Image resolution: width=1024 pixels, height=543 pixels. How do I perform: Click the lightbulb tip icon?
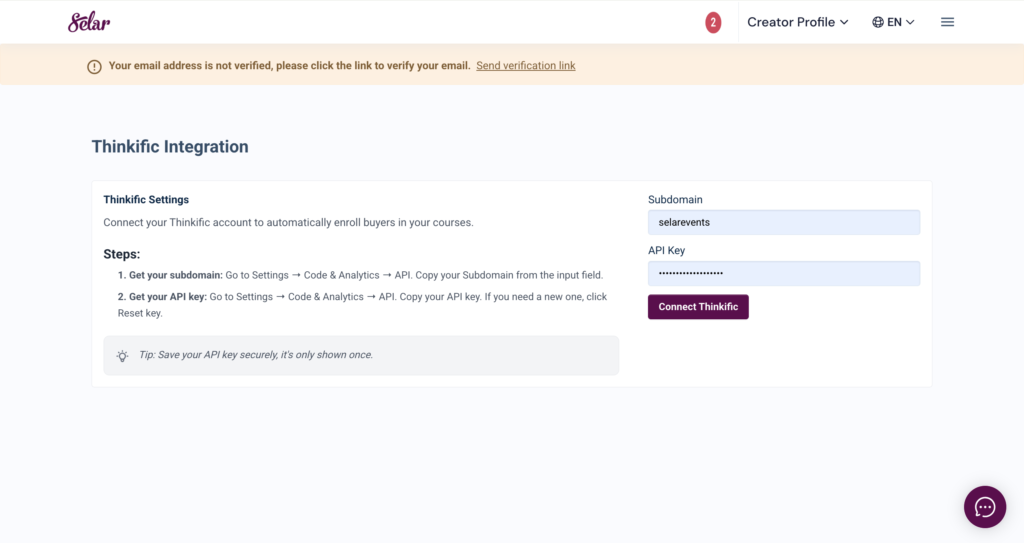click(x=123, y=355)
